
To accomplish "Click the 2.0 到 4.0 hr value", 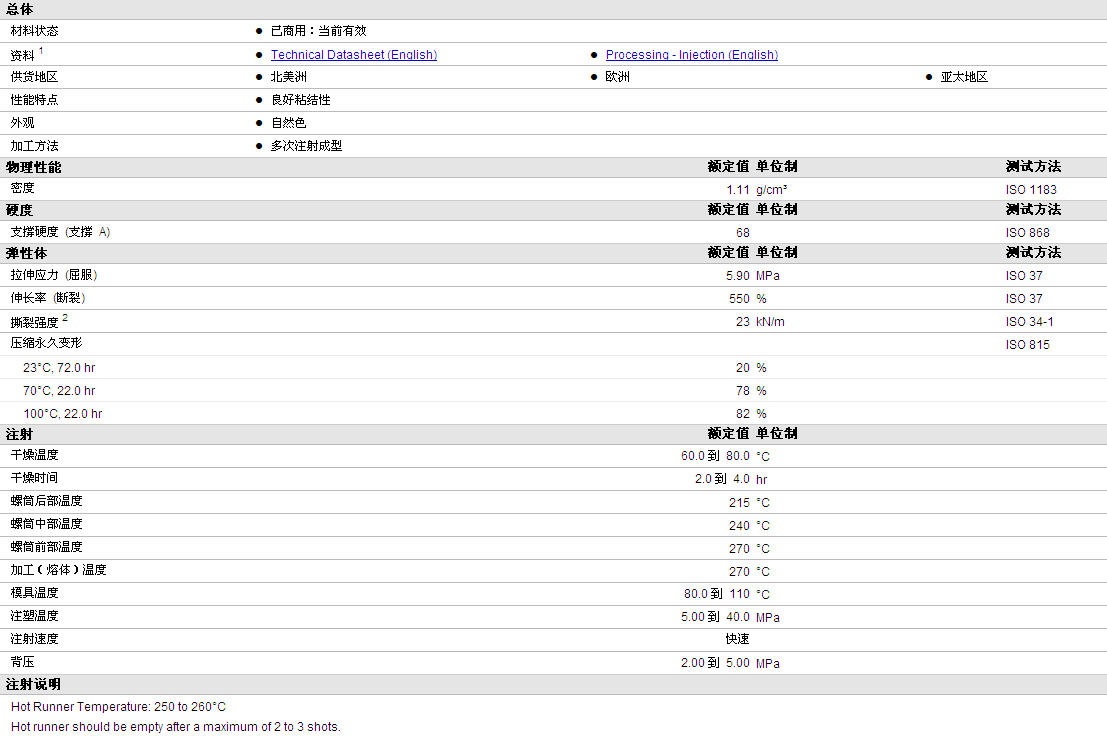I will pos(731,479).
